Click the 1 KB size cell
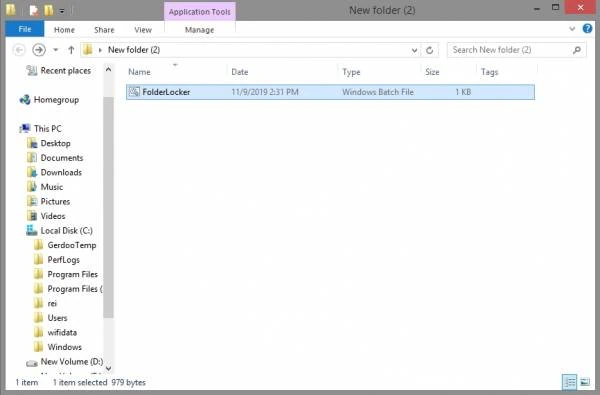This screenshot has width=600, height=395. coord(463,92)
